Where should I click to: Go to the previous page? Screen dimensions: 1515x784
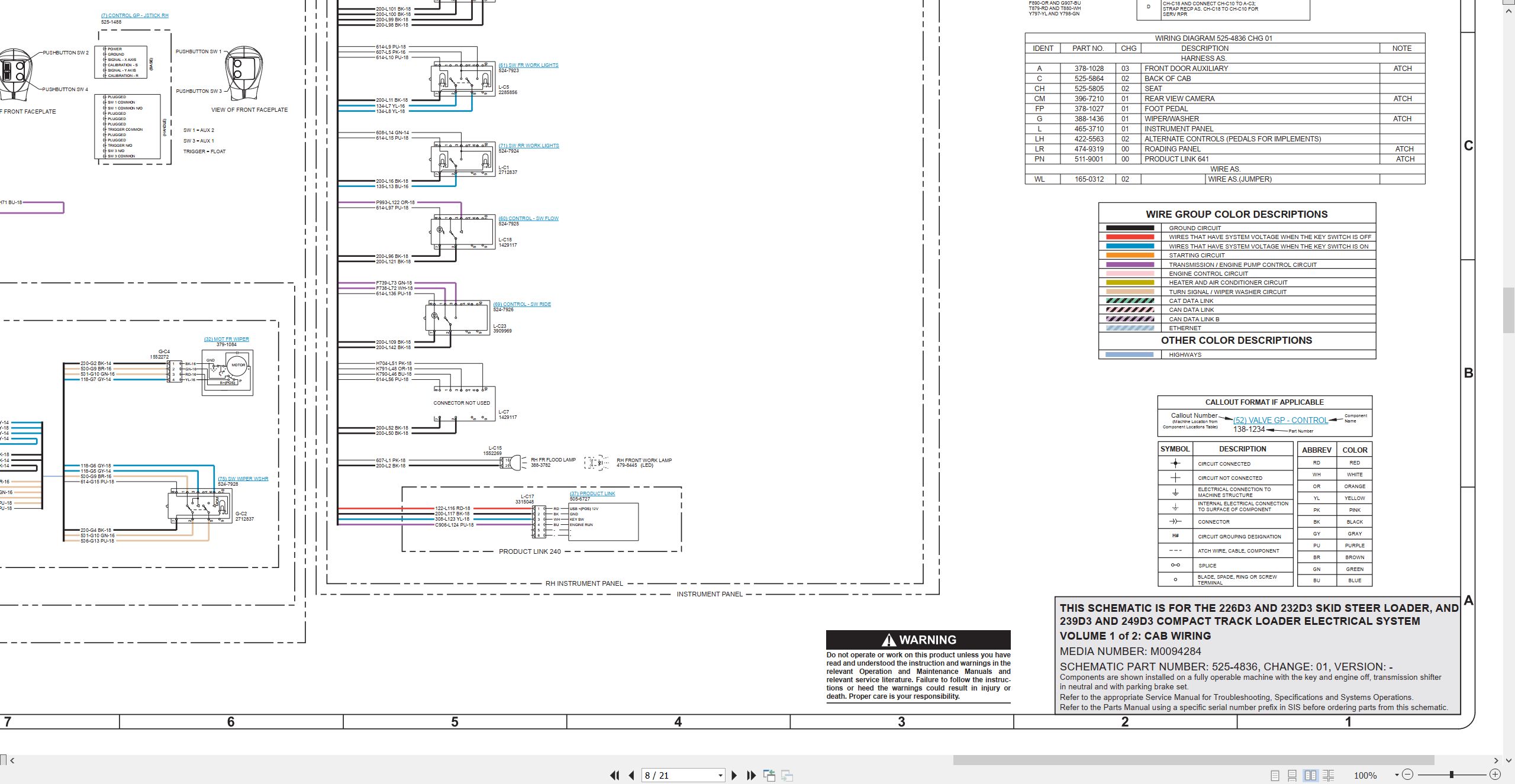[631, 775]
